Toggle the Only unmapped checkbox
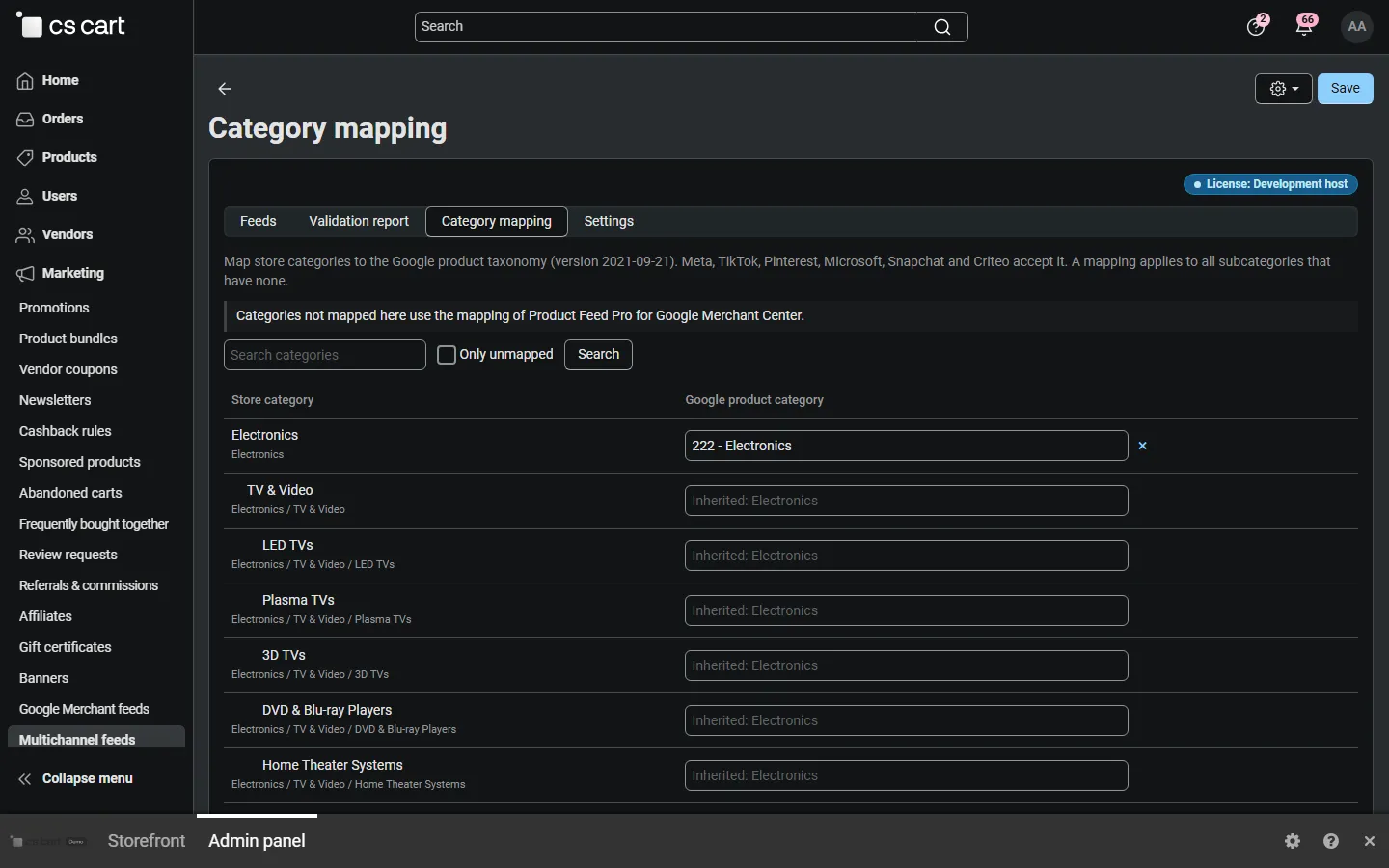This screenshot has height=868, width=1389. pyautogui.click(x=447, y=355)
